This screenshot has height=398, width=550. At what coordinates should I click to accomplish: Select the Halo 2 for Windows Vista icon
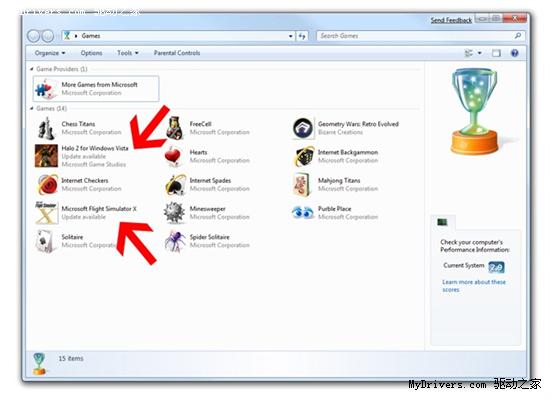(46, 156)
